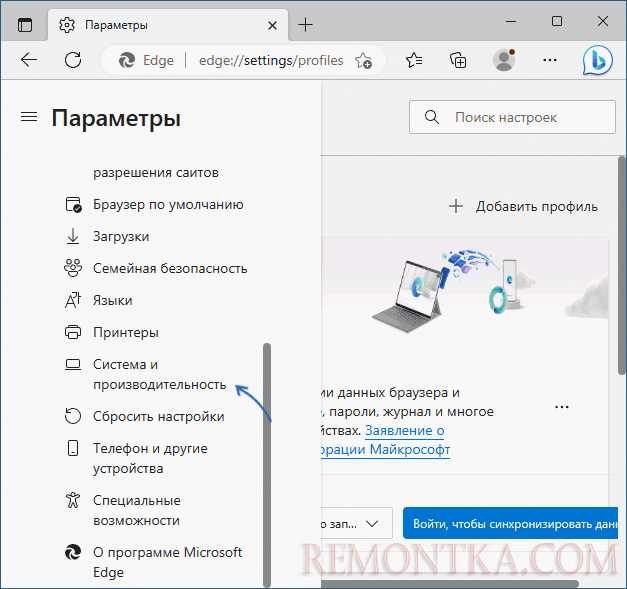Open Семейная безопасность settings
The height and width of the screenshot is (589, 627).
point(170,268)
